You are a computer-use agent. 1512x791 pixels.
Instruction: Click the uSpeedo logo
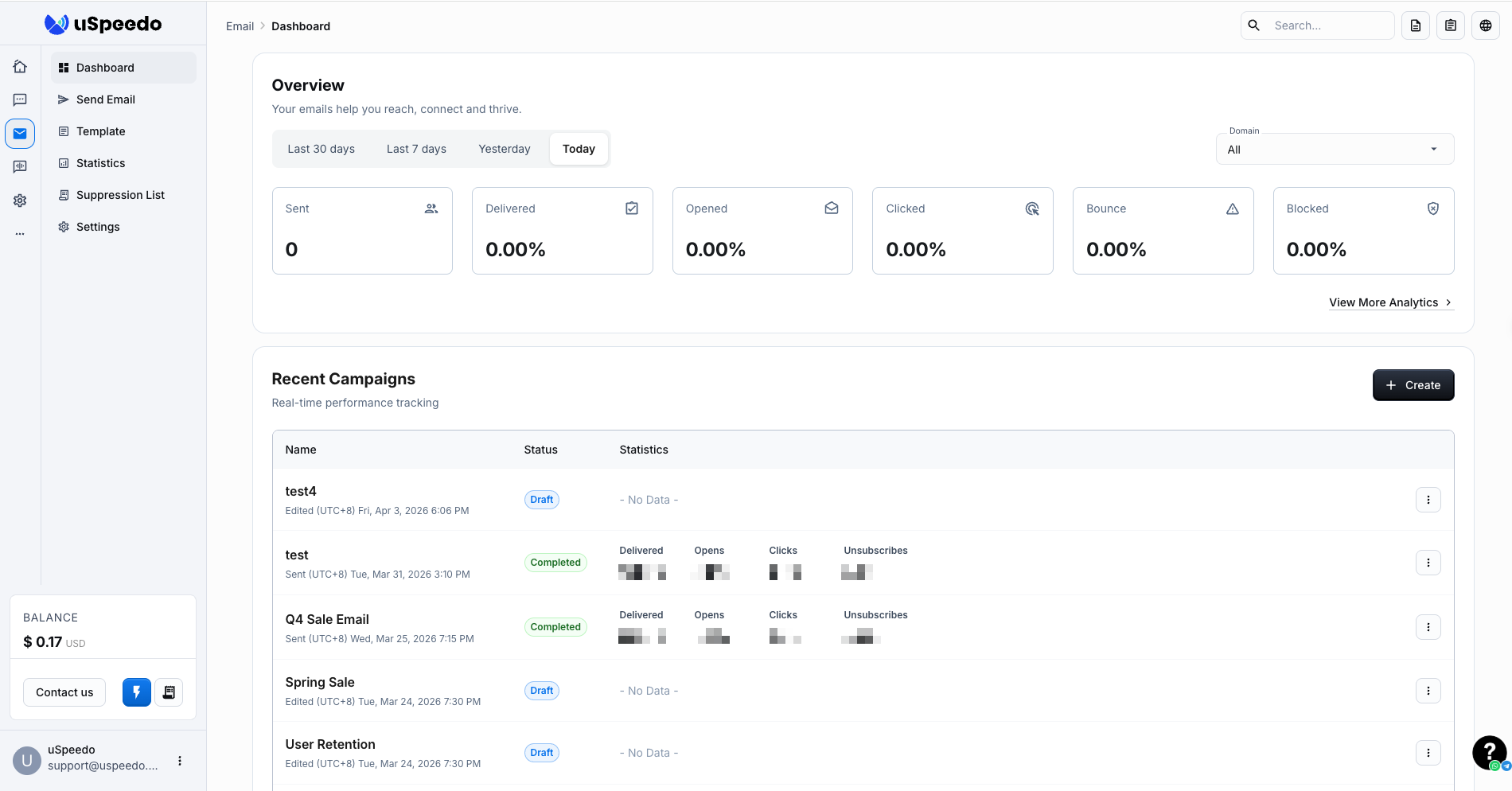point(103,24)
